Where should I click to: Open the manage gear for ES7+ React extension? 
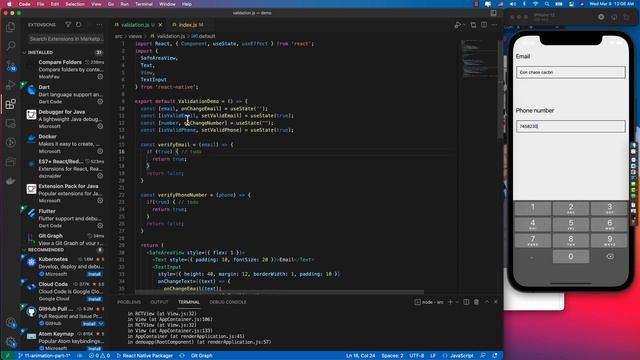tap(100, 176)
